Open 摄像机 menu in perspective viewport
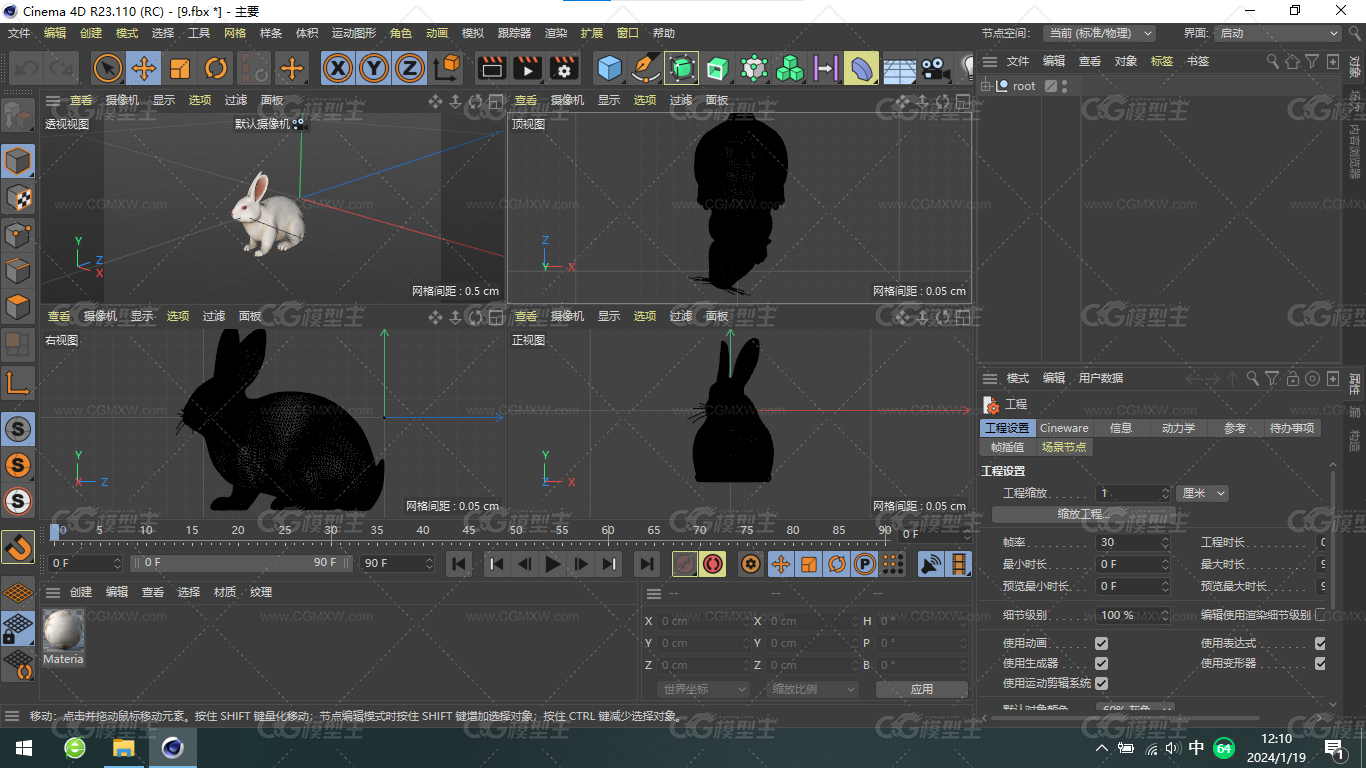The height and width of the screenshot is (768, 1366). (x=122, y=100)
